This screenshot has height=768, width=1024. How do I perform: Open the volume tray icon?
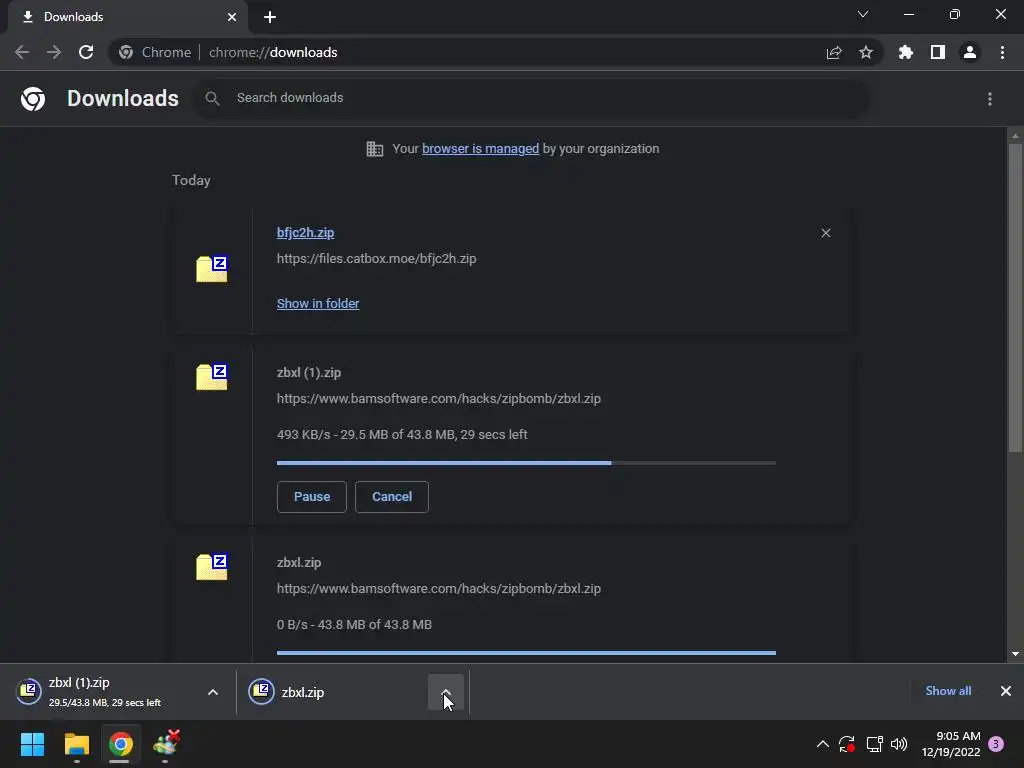point(899,744)
